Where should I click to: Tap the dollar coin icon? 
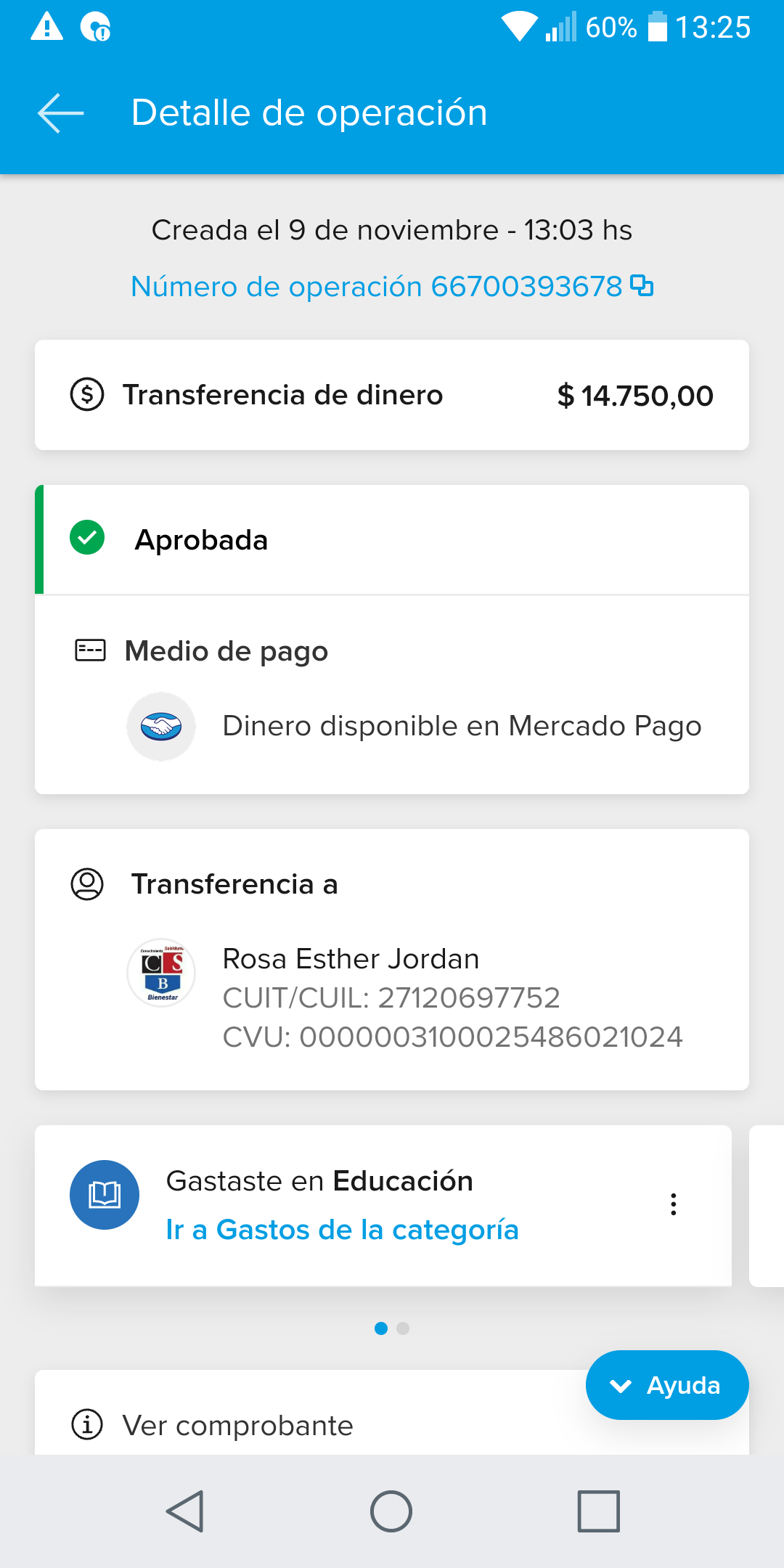[x=87, y=395]
